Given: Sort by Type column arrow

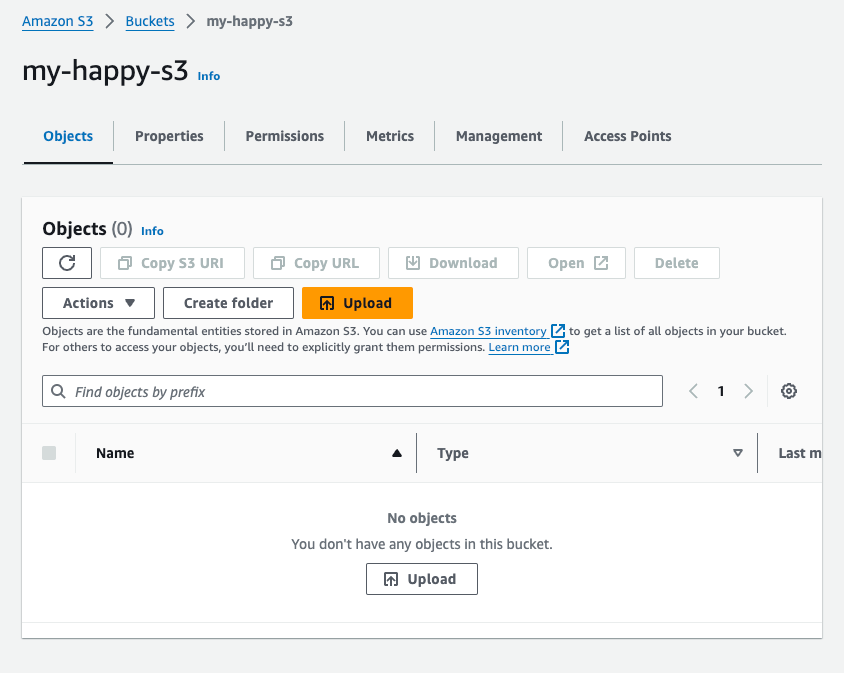Looking at the screenshot, I should coord(738,453).
